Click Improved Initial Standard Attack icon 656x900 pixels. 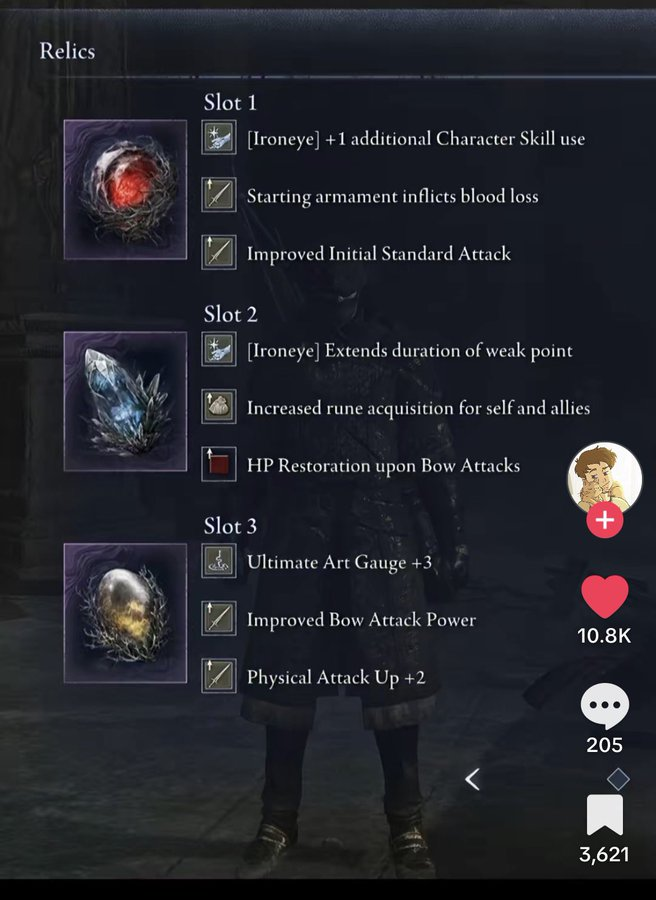click(219, 252)
